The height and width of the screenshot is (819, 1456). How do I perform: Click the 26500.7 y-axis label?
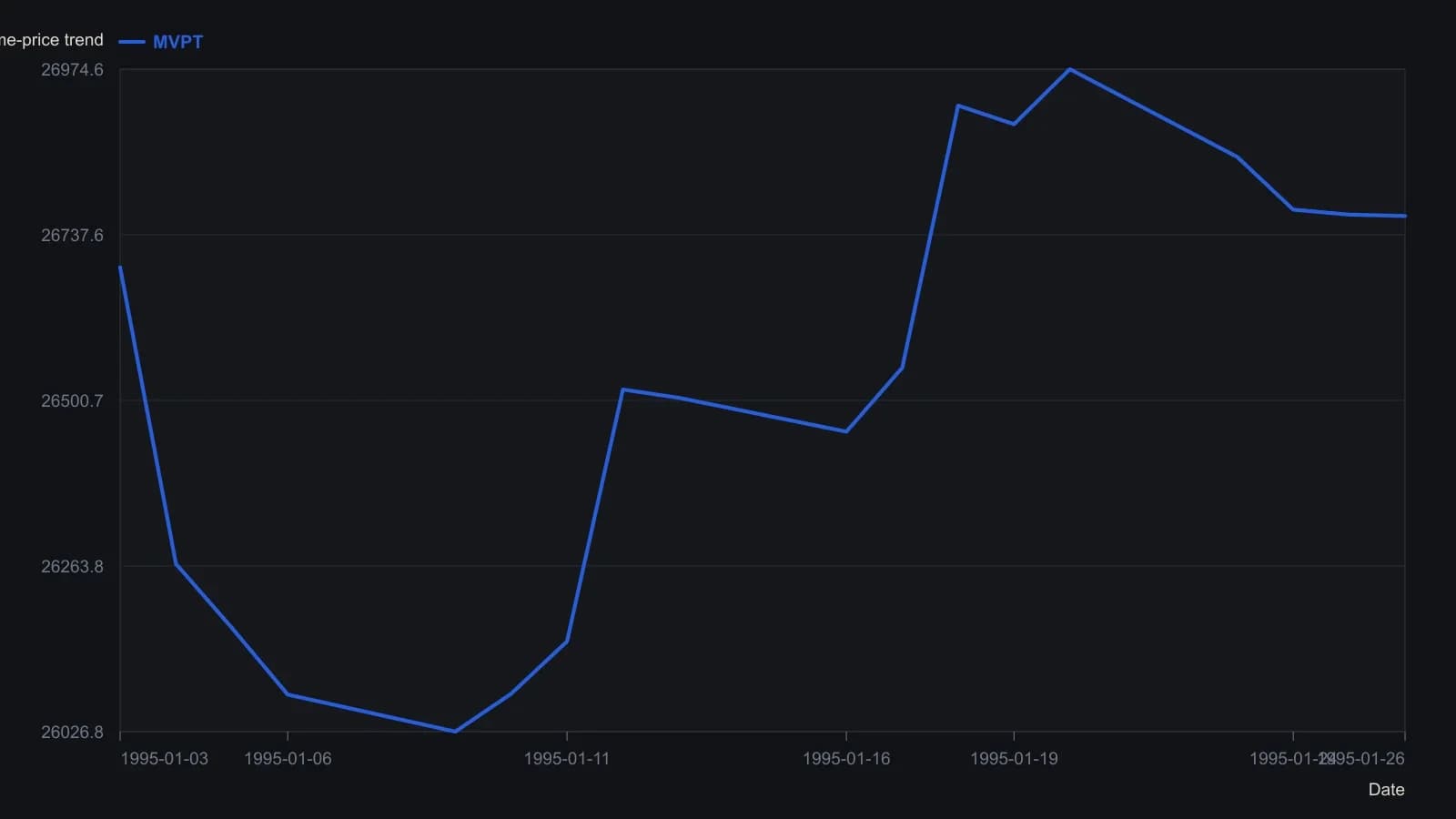72,401
